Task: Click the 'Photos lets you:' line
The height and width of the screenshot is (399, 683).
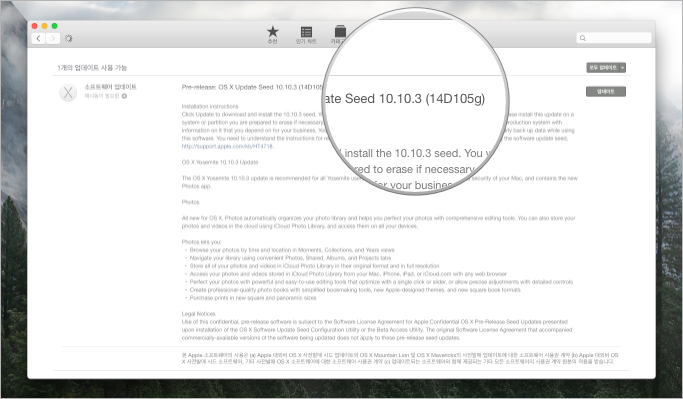Action: click(x=201, y=242)
